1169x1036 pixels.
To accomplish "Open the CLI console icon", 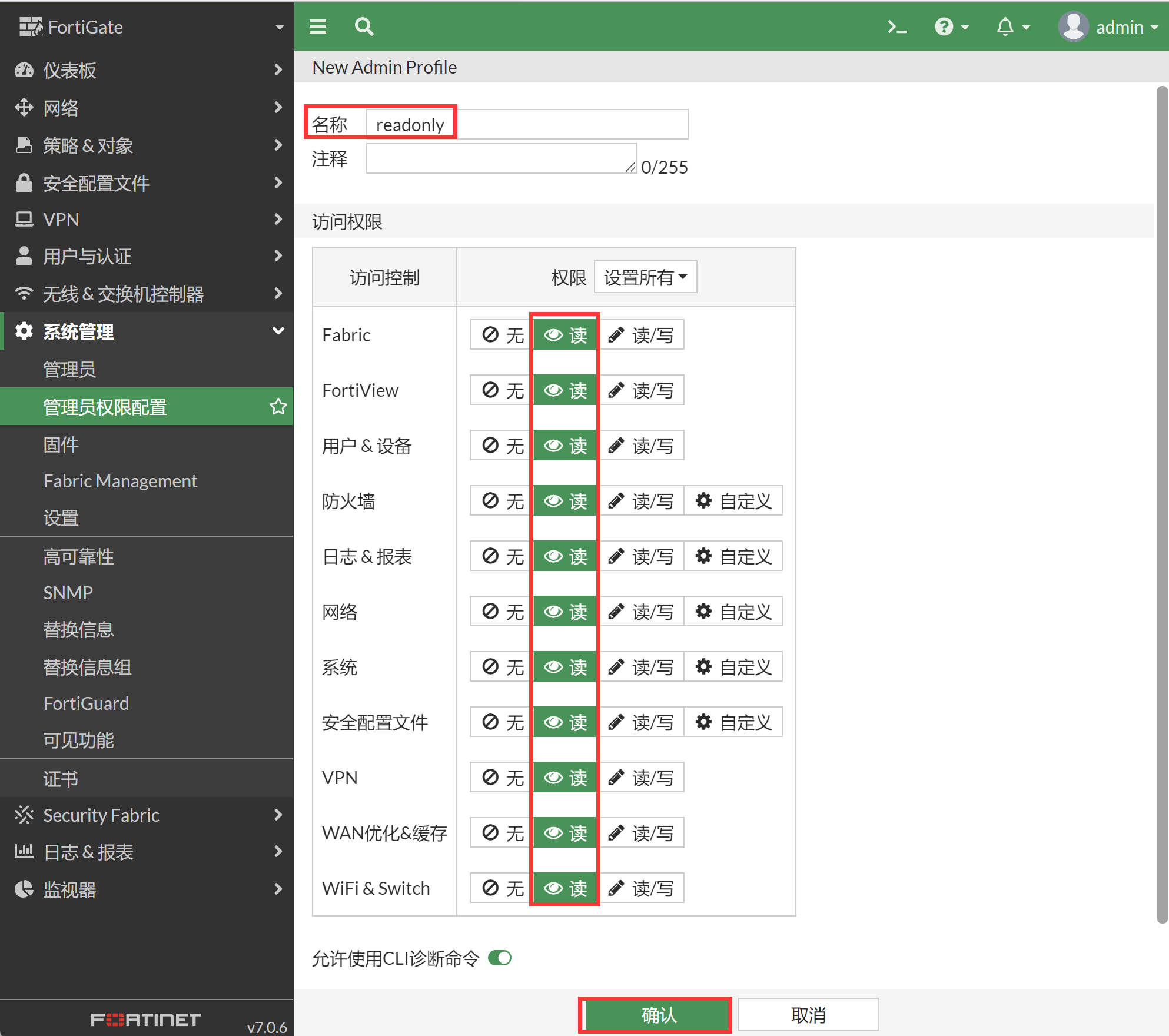I will [897, 27].
